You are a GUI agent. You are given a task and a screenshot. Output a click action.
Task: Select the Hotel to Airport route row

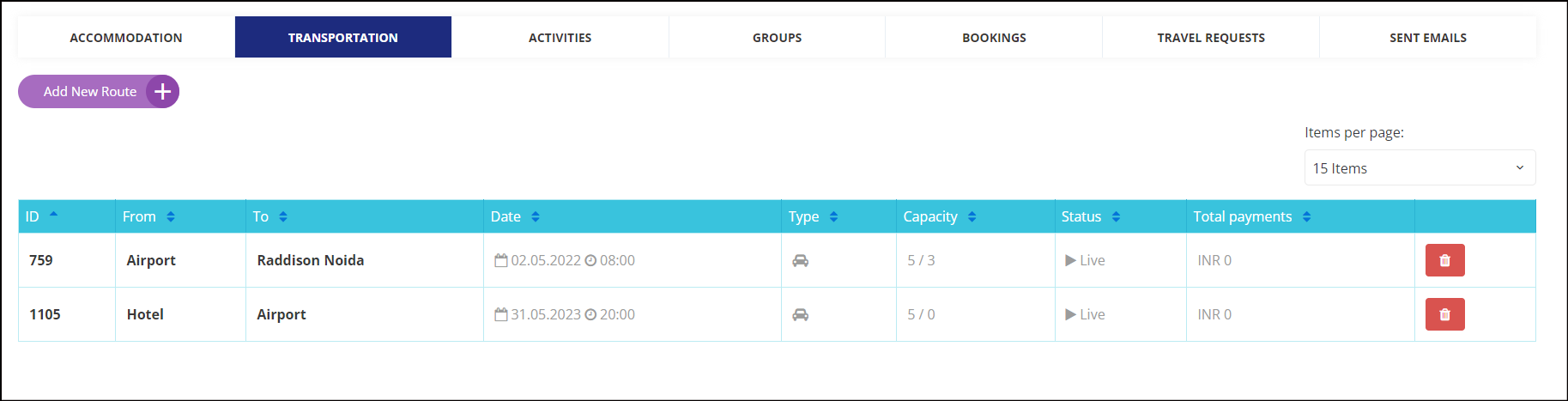(777, 314)
